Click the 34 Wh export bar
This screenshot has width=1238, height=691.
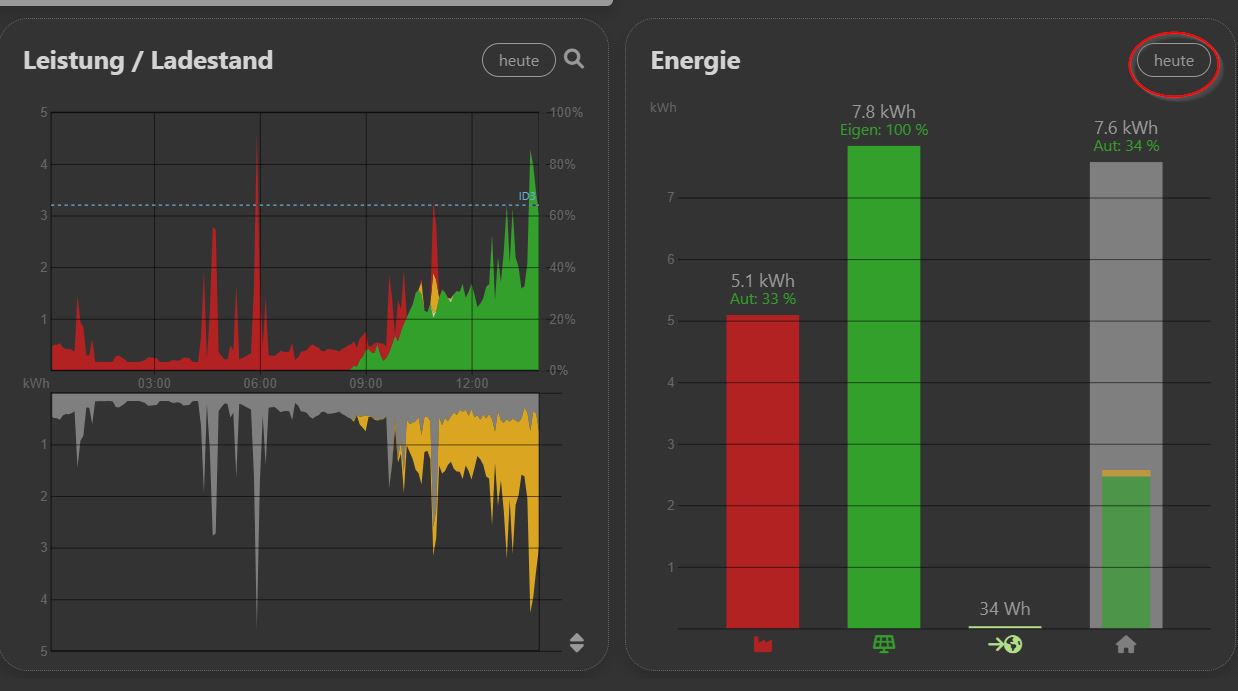(1005, 627)
